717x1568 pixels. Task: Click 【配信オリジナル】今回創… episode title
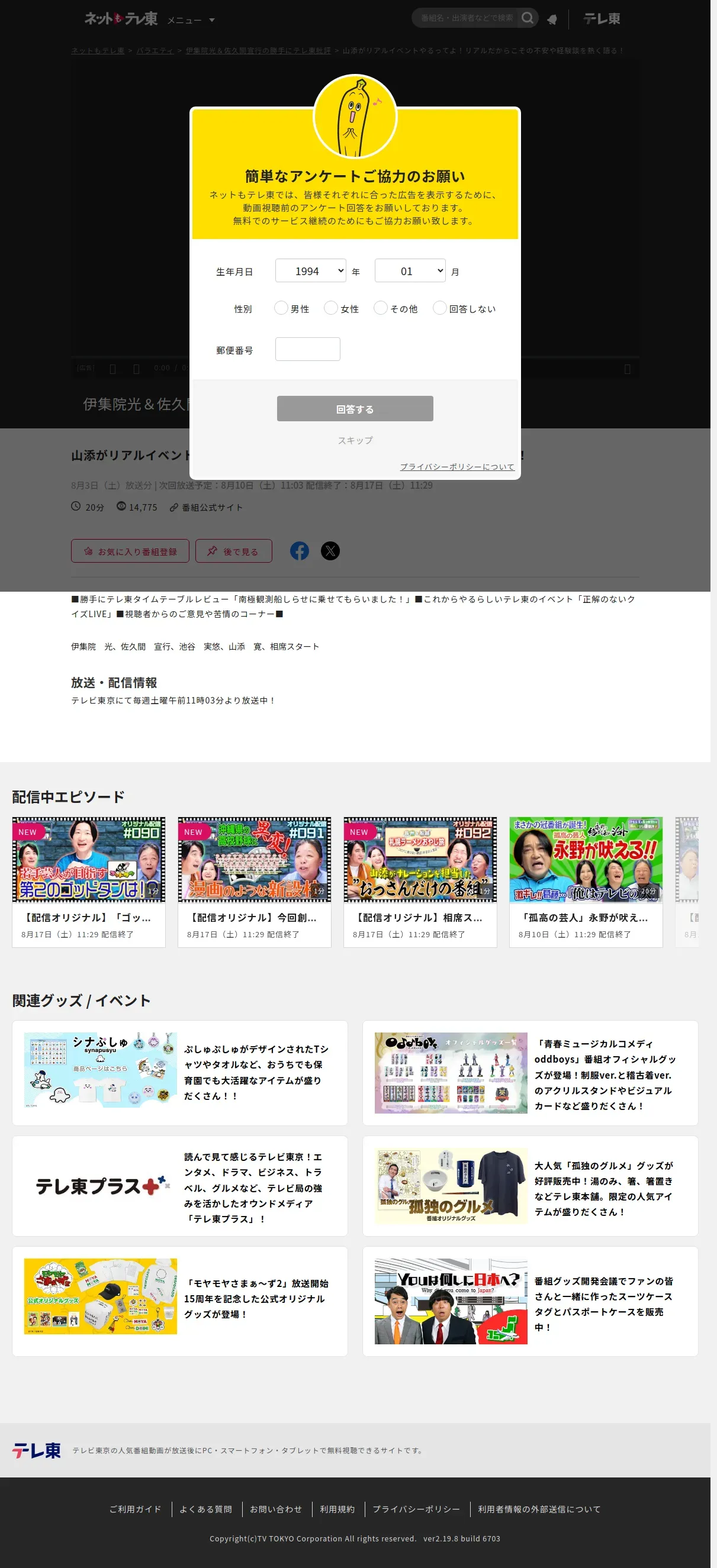252,917
